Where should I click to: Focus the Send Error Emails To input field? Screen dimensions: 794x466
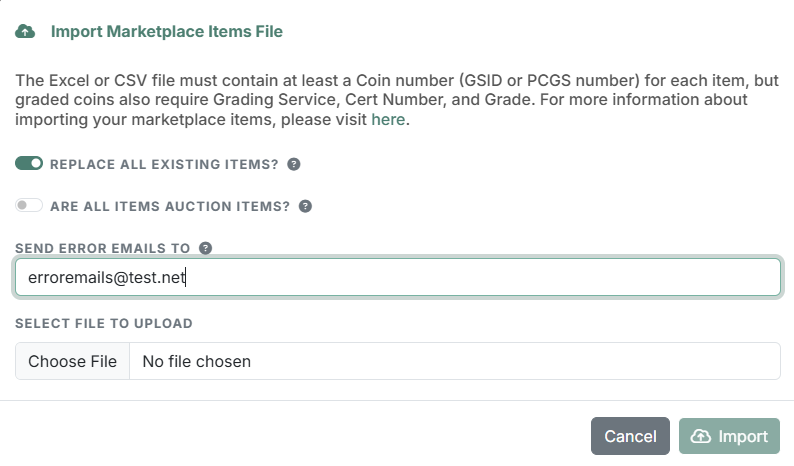398,277
